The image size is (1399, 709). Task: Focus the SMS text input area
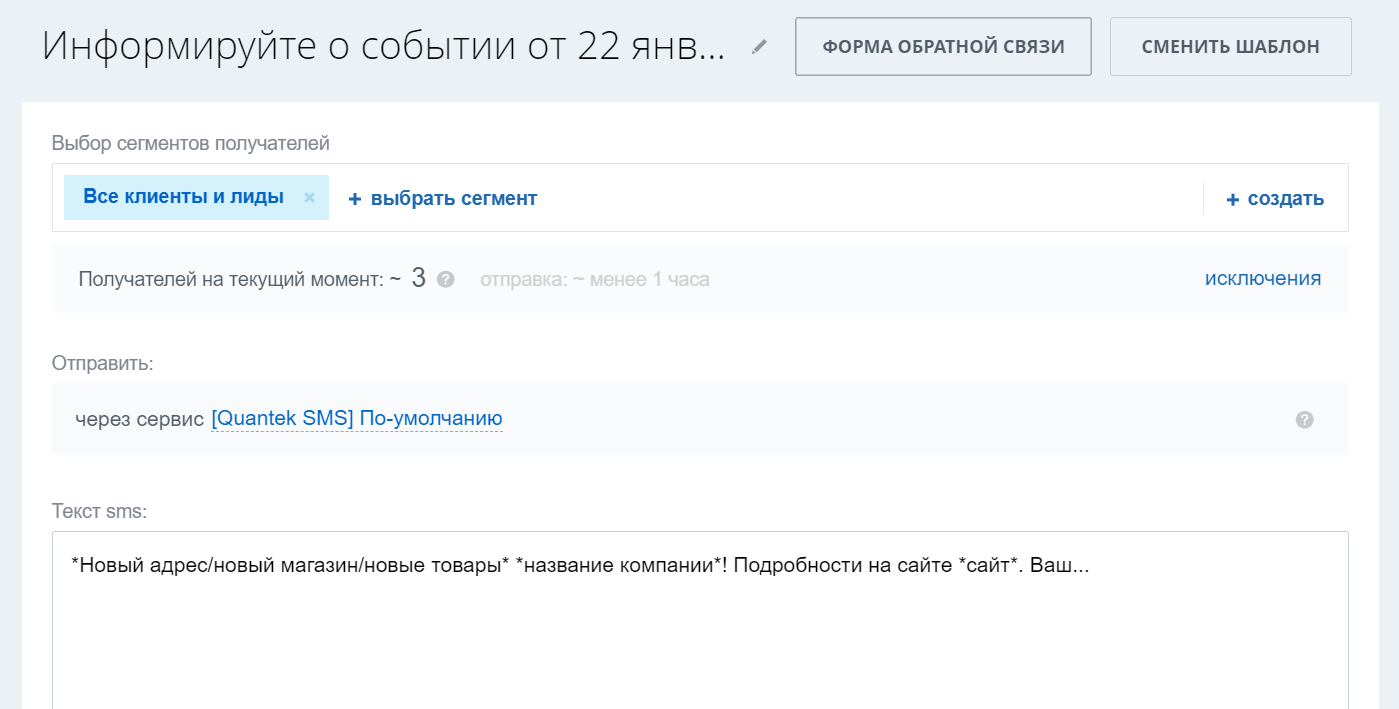coord(700,630)
